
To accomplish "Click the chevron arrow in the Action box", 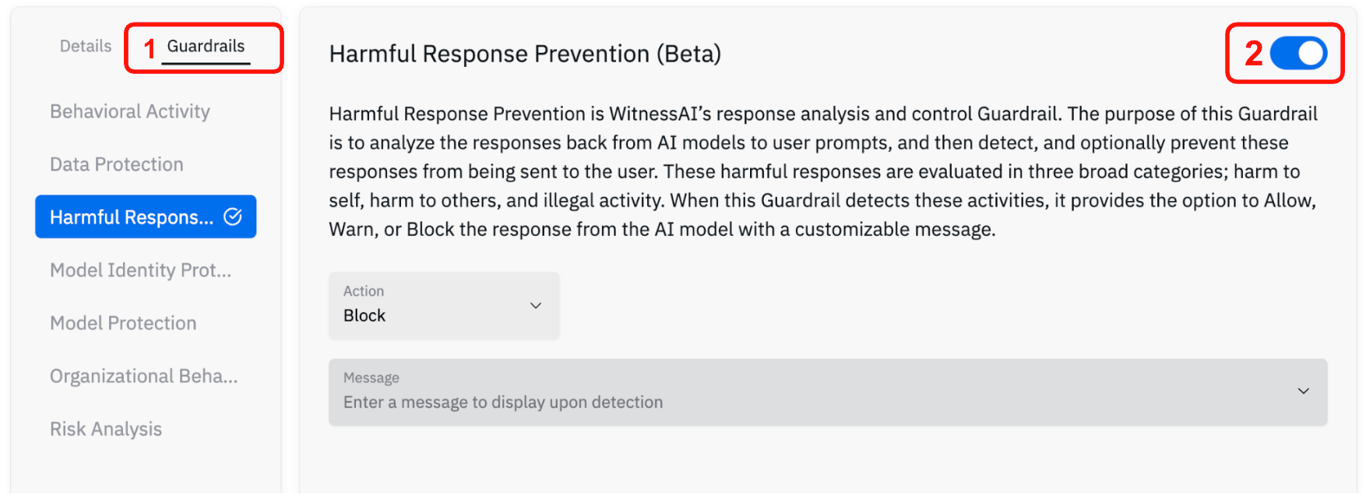I will pos(535,305).
